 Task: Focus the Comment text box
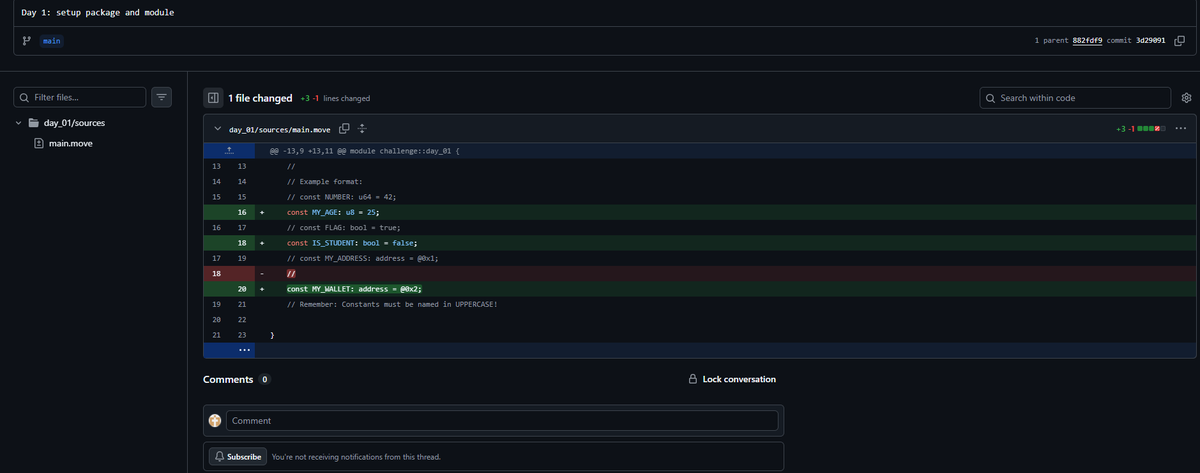502,421
